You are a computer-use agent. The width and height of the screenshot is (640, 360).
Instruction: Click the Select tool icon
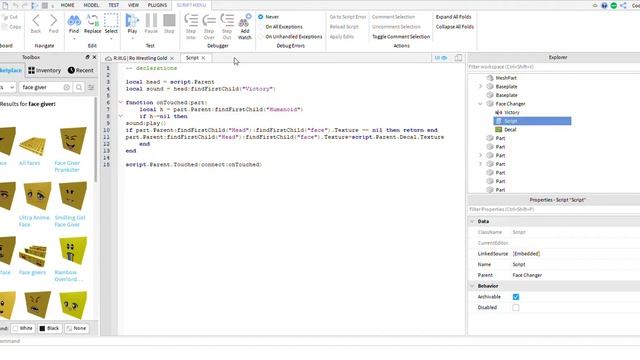pyautogui.click(x=111, y=20)
